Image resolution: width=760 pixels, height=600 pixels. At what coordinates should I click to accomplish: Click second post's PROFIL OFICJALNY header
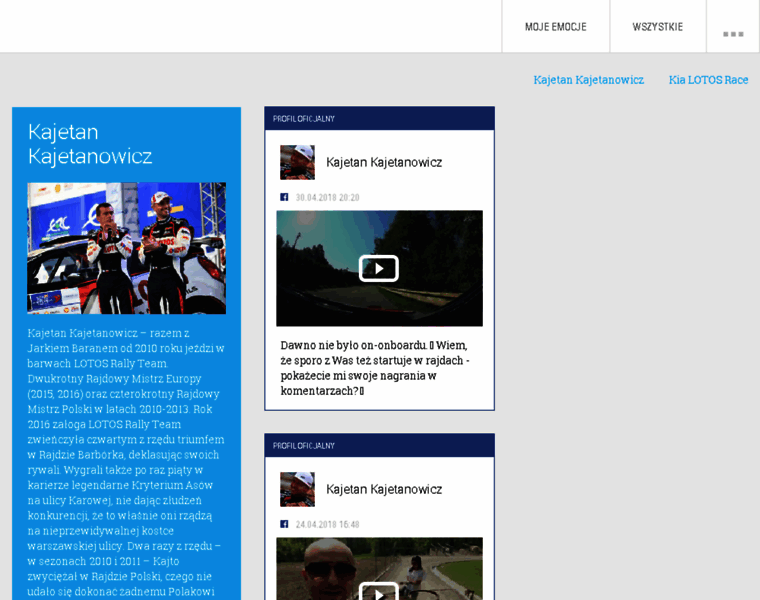coord(380,445)
